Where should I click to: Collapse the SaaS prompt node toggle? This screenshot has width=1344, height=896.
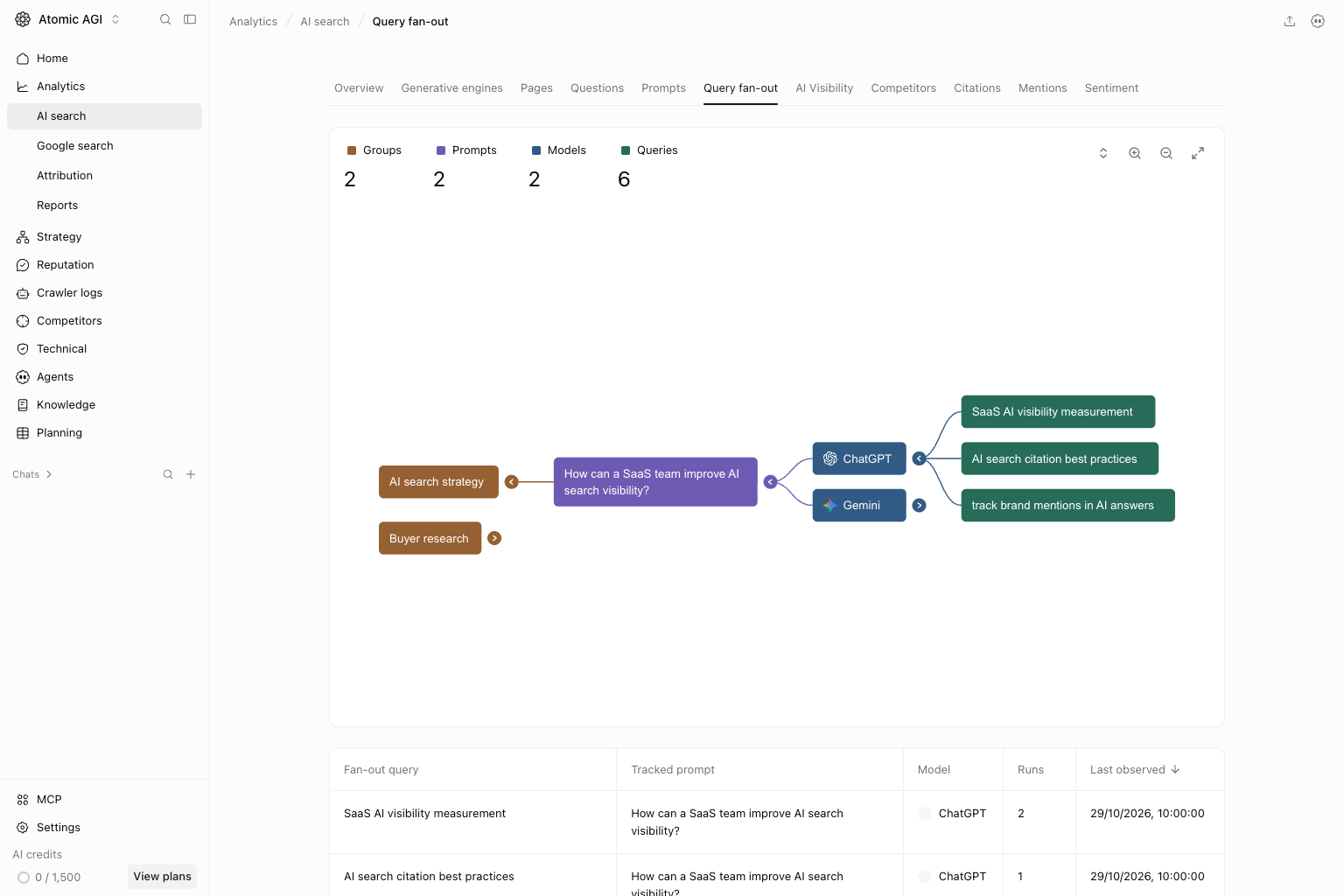[771, 482]
